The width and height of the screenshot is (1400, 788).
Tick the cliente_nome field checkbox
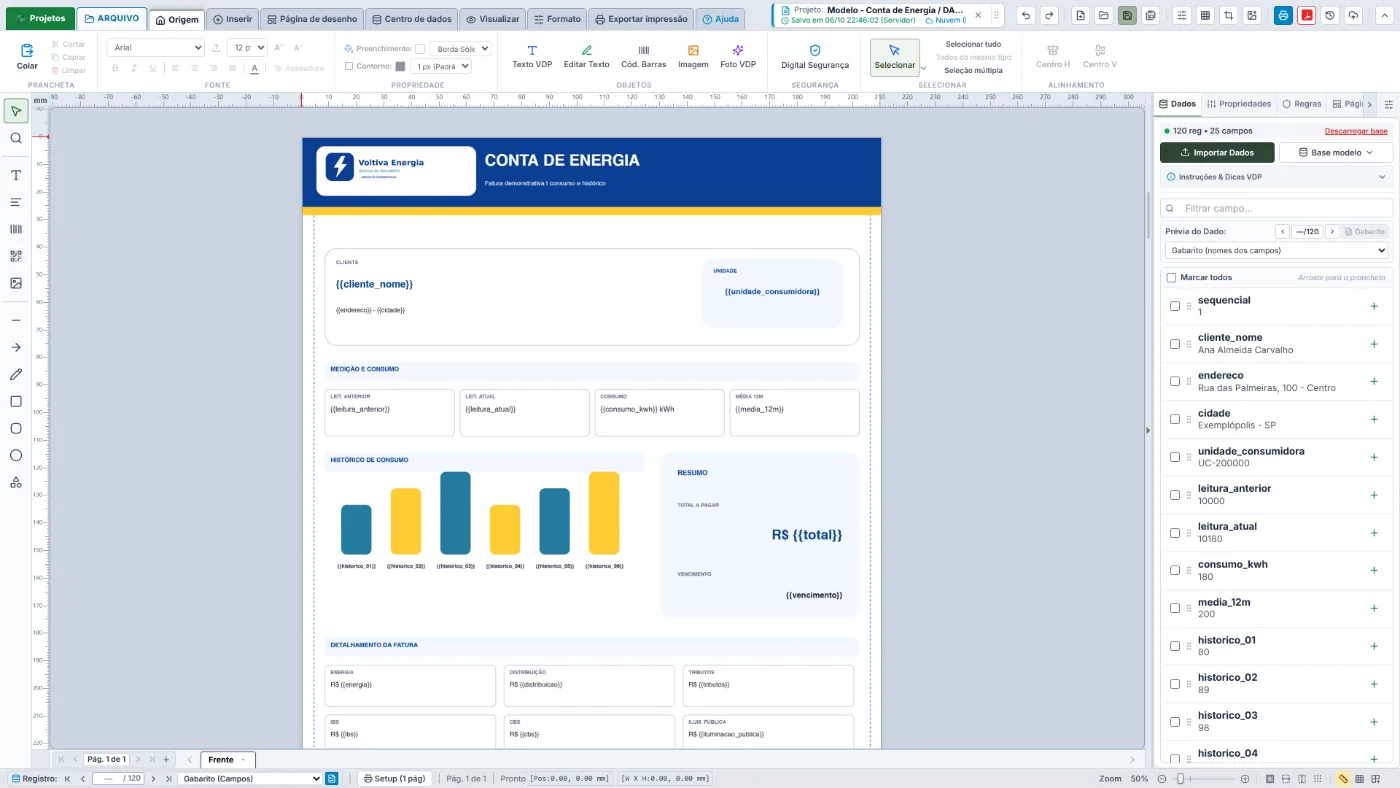[x=1175, y=344]
